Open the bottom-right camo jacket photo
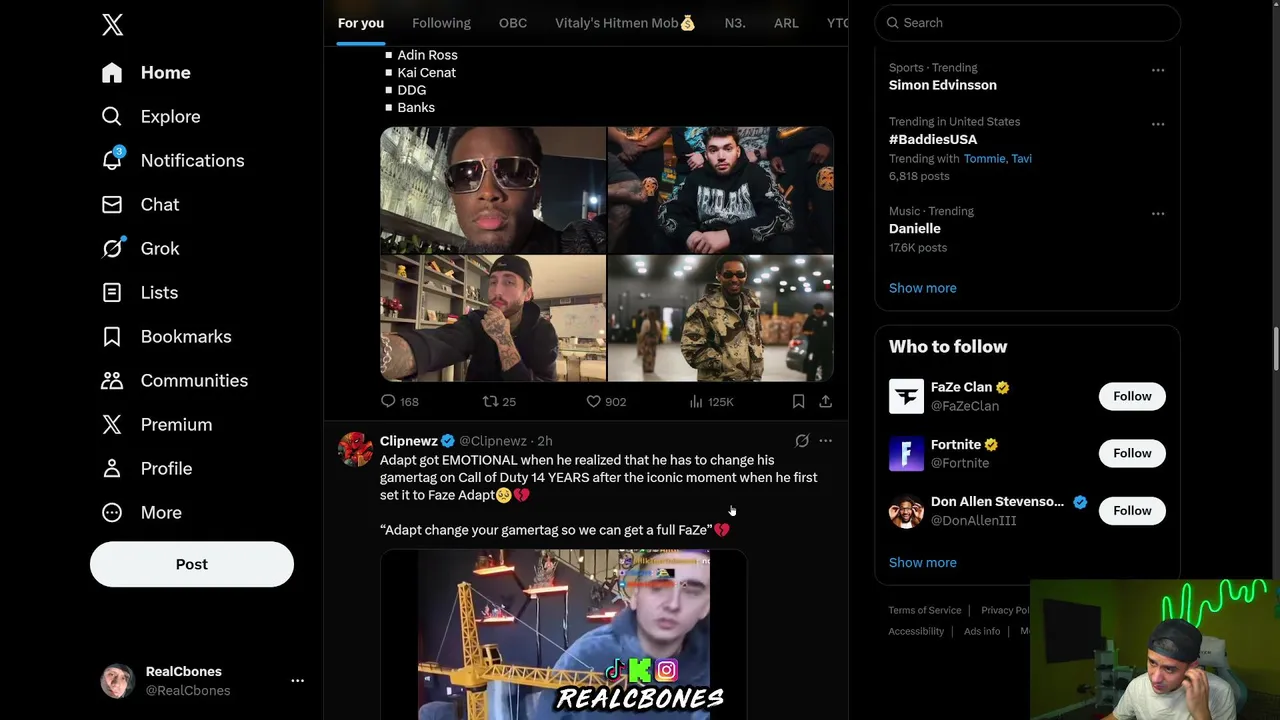 click(721, 318)
